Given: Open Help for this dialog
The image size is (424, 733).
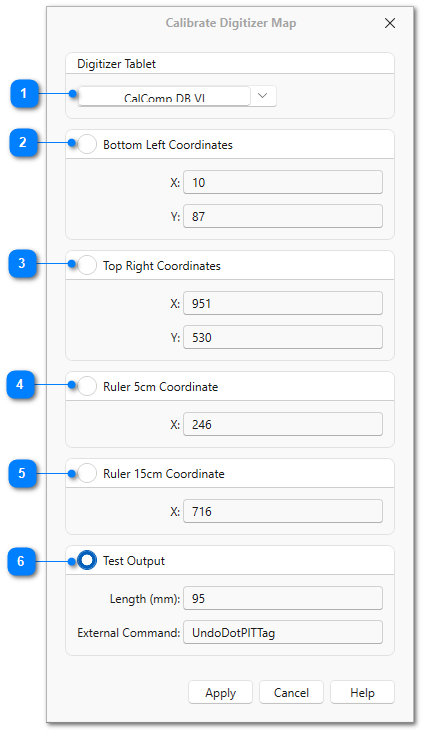Looking at the screenshot, I should [x=362, y=692].
